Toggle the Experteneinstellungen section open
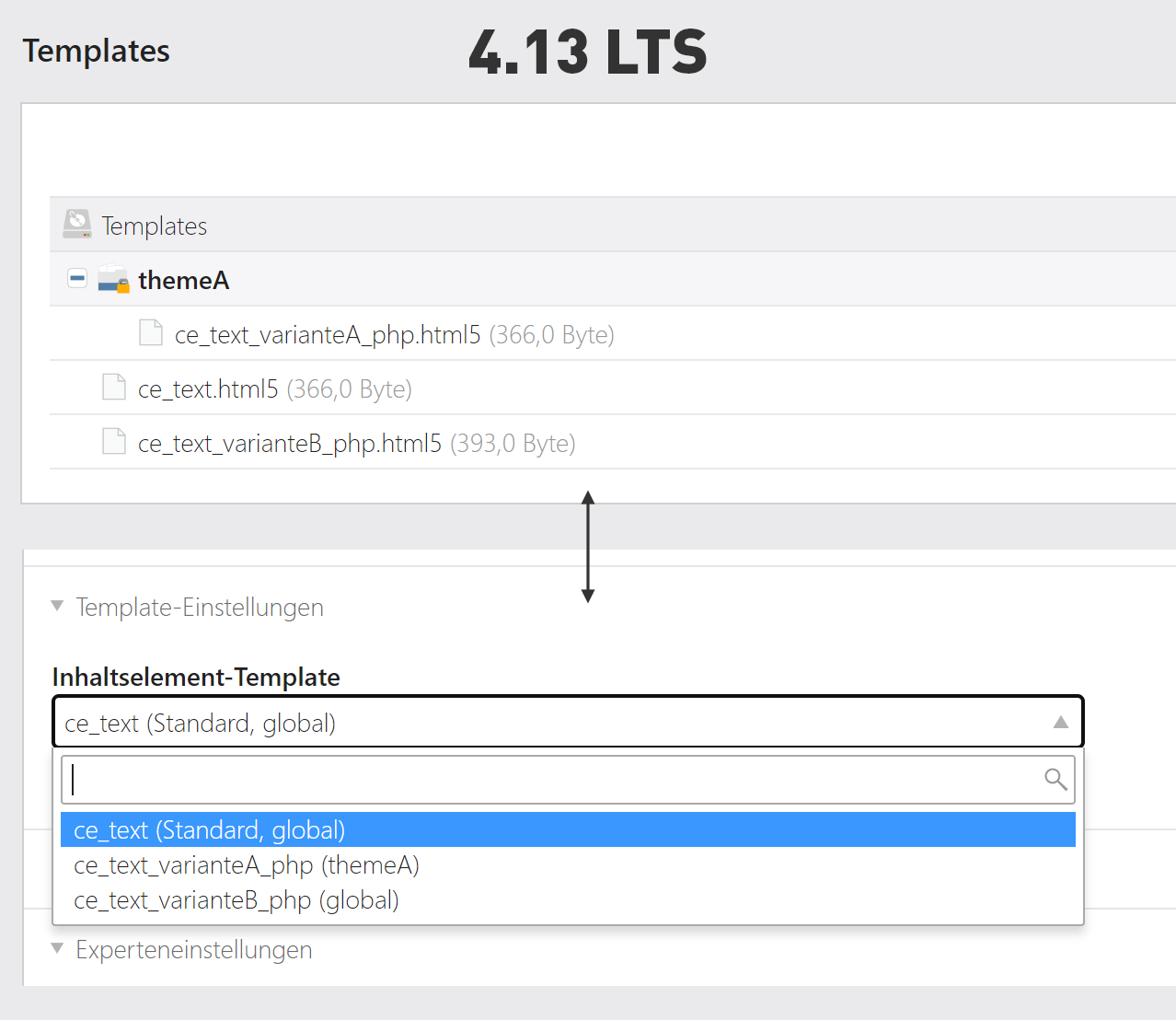 coord(193,949)
